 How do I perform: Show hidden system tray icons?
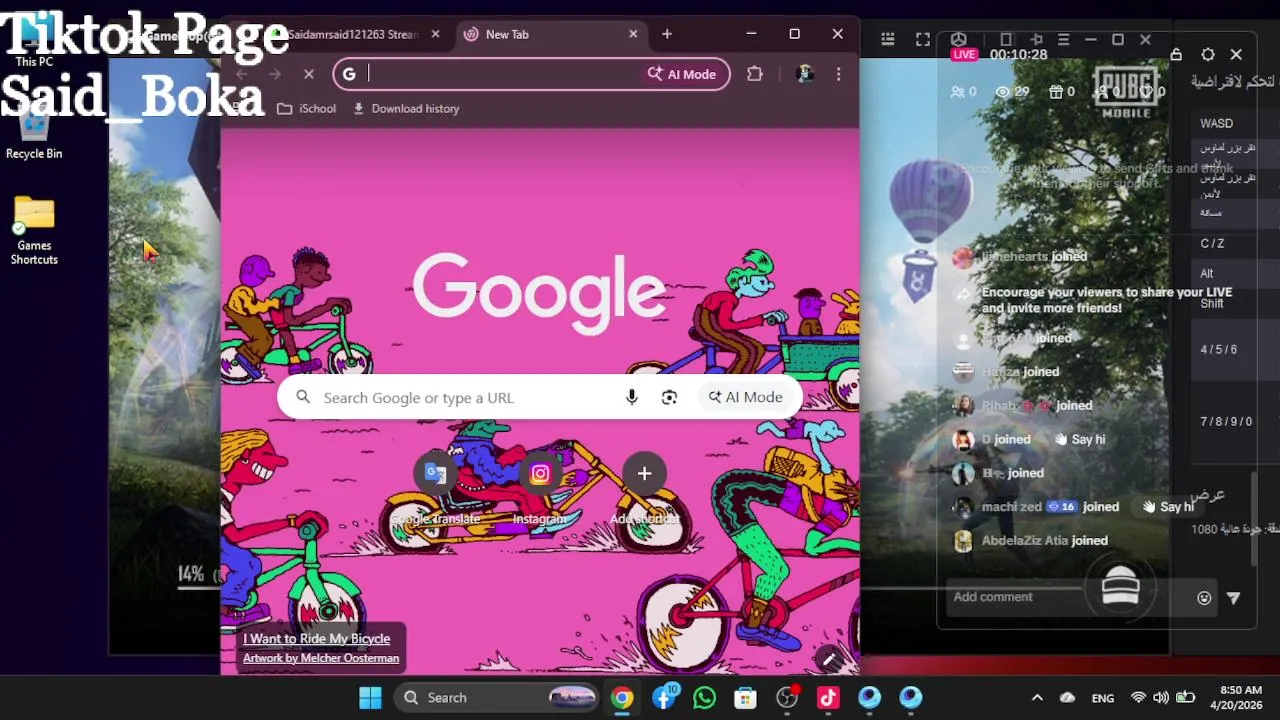click(x=1037, y=698)
